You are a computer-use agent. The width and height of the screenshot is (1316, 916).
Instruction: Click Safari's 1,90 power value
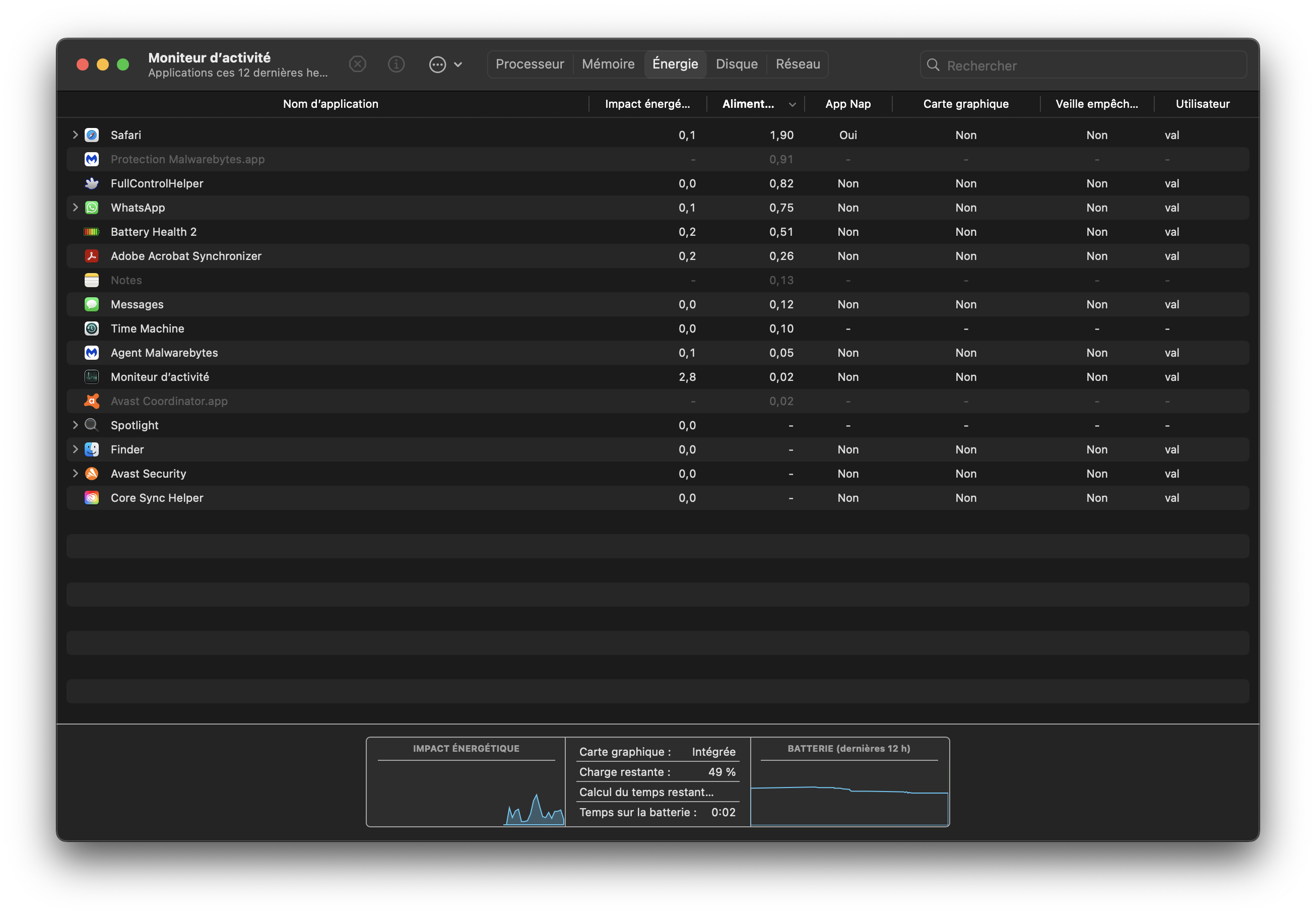[782, 135]
